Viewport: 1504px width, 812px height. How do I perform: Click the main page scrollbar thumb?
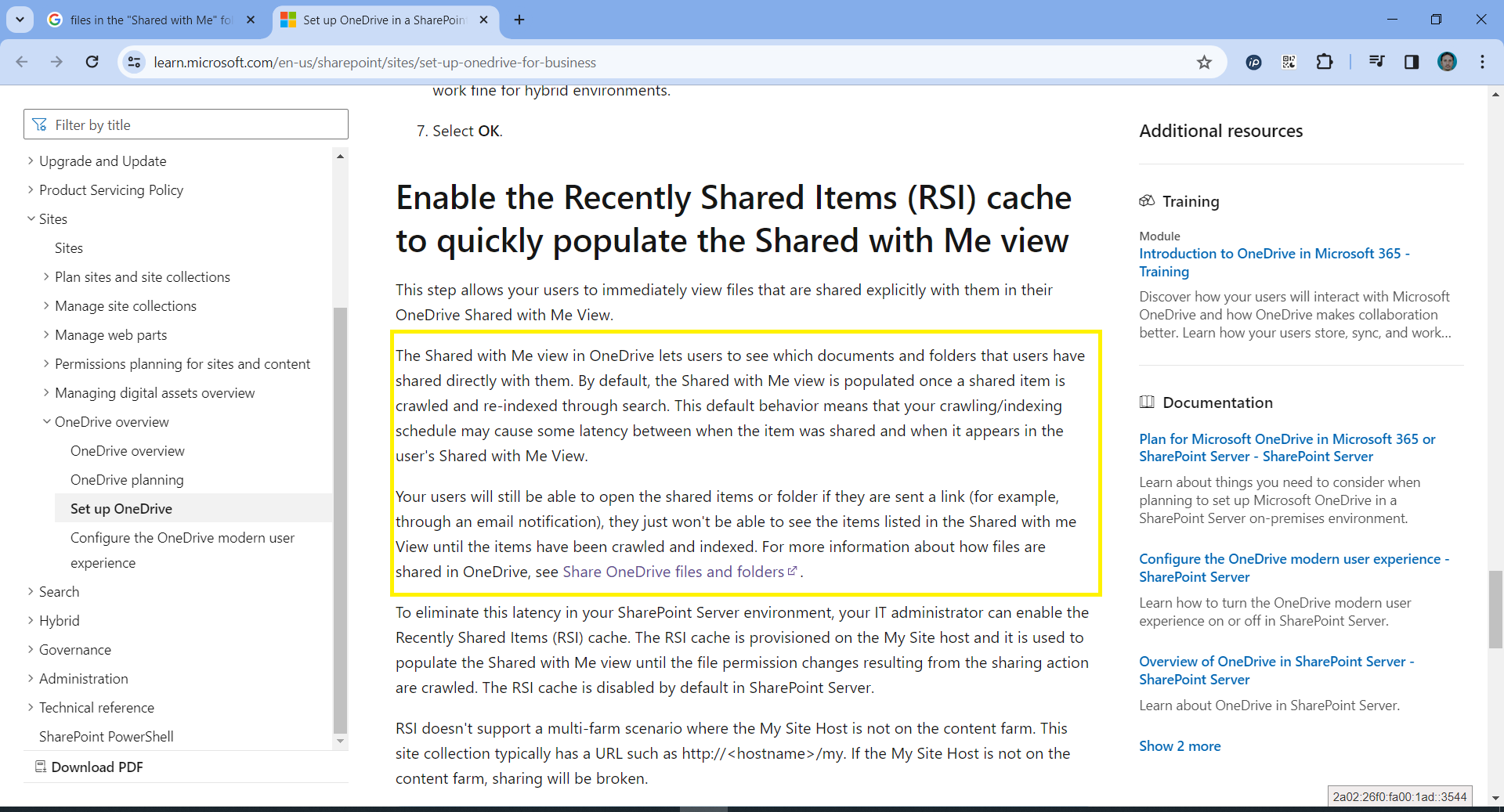coord(1495,610)
